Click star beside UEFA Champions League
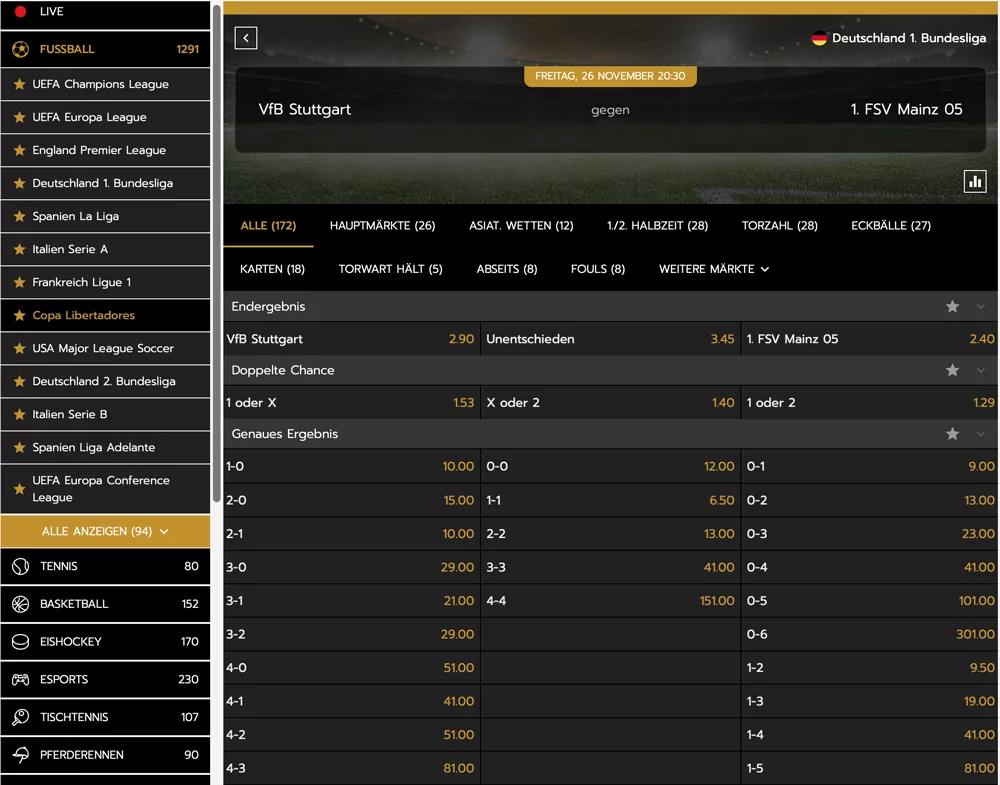This screenshot has height=785, width=1000. [x=20, y=84]
